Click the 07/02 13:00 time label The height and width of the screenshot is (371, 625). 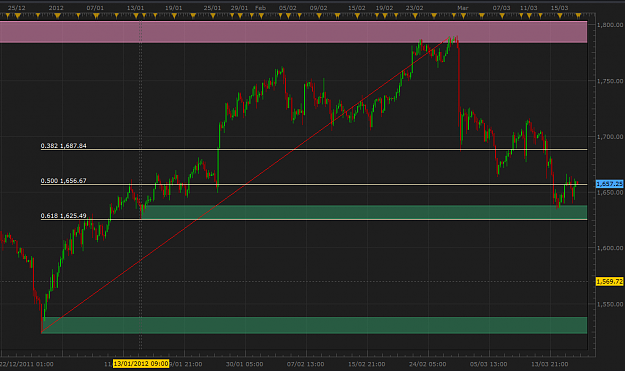click(305, 364)
